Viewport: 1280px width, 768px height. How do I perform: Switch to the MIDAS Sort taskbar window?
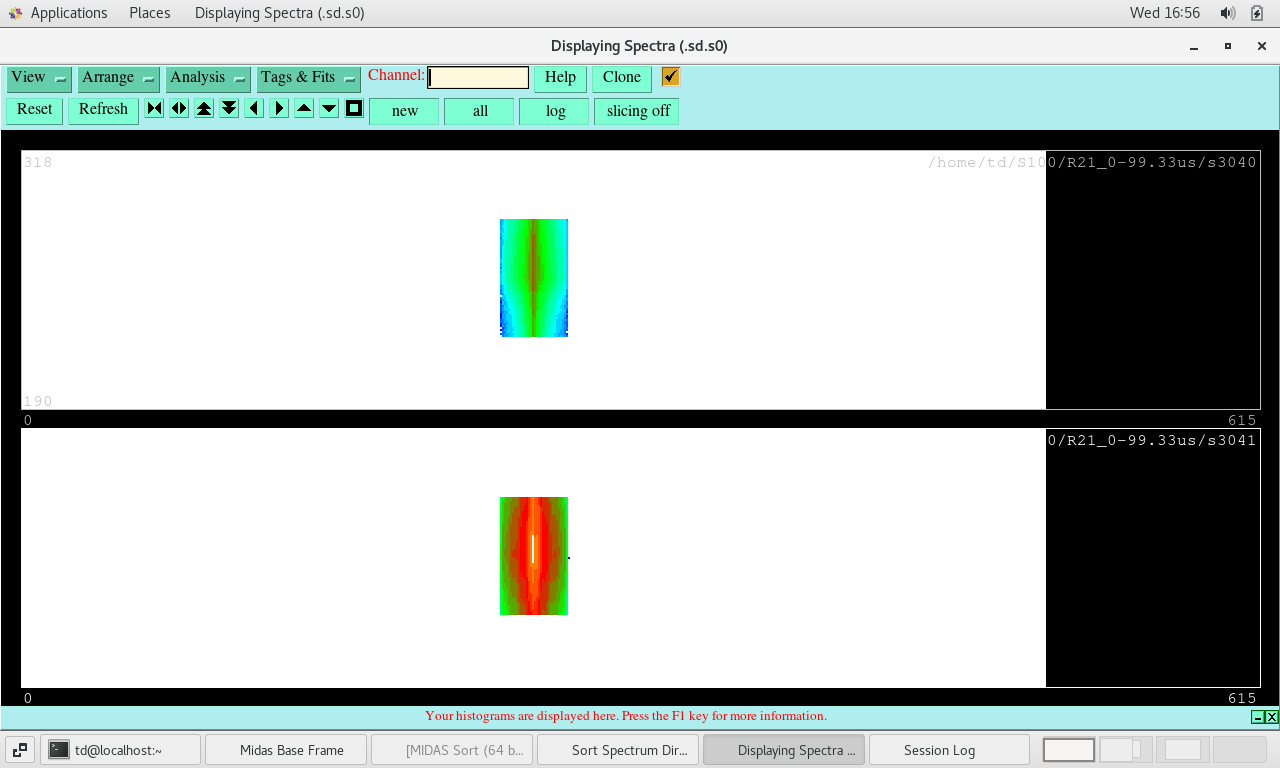point(452,750)
